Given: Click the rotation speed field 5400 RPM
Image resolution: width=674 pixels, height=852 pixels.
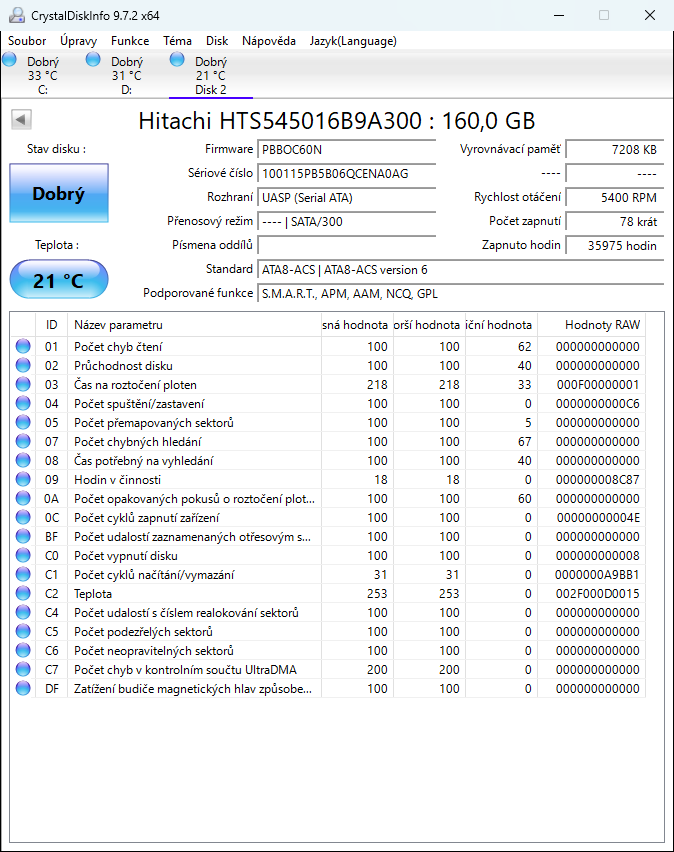Looking at the screenshot, I should point(614,197).
